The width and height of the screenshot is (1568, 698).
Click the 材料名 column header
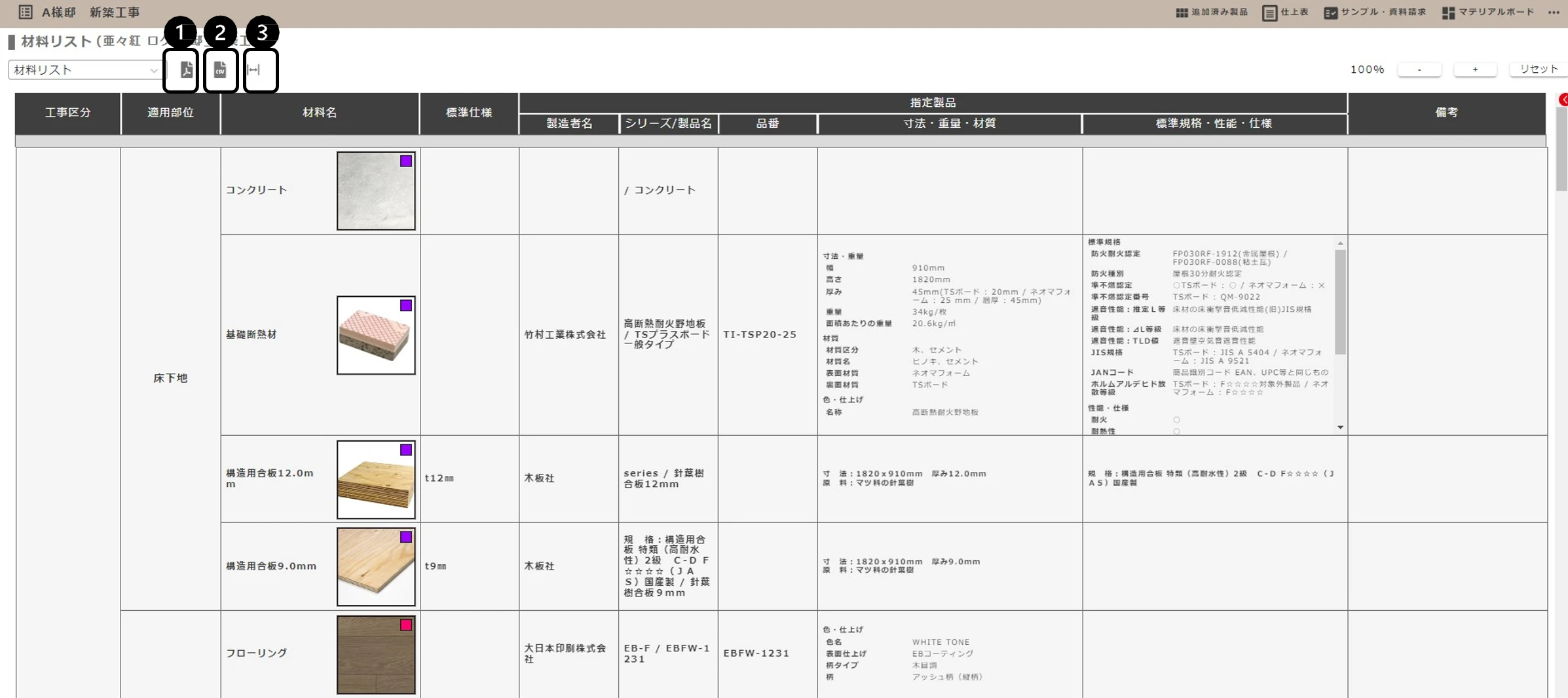click(x=320, y=113)
